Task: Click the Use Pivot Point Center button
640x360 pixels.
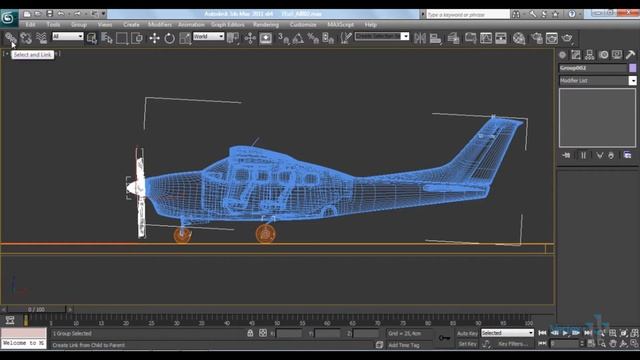Action: pyautogui.click(x=233, y=38)
